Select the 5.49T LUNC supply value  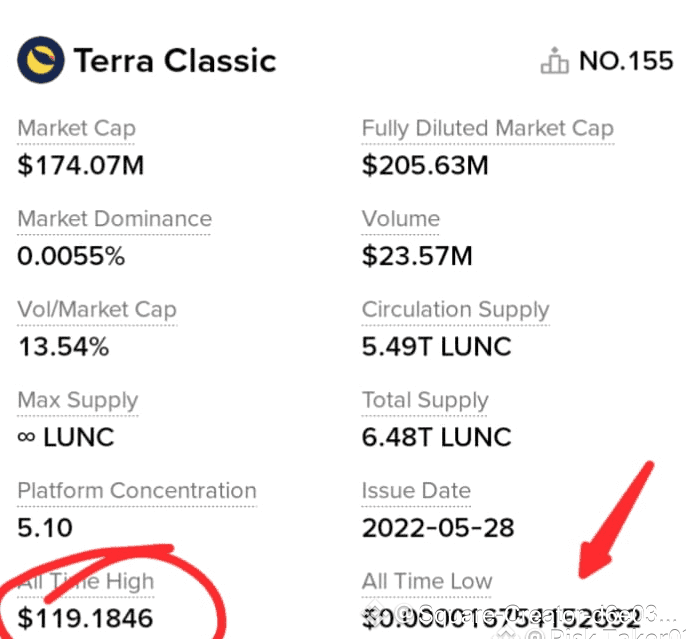coord(436,347)
